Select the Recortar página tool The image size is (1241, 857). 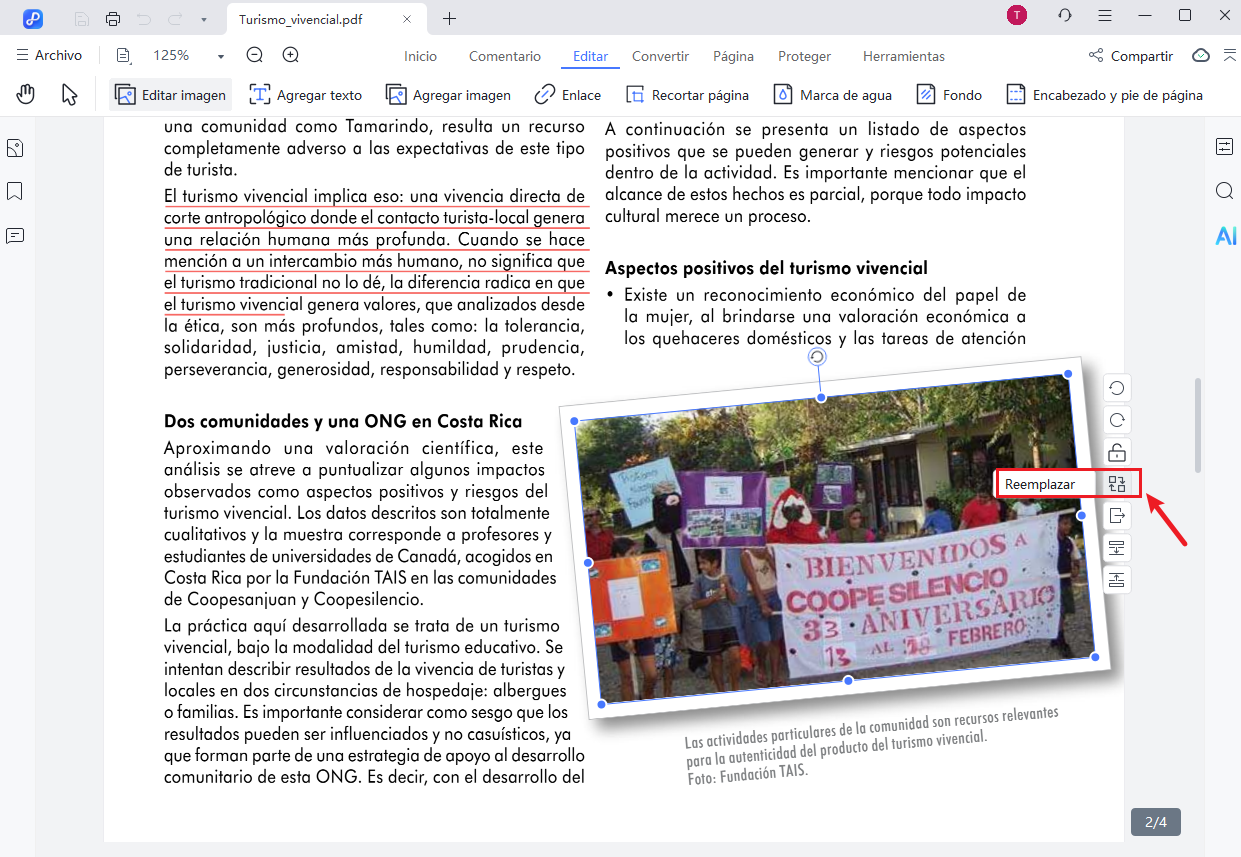click(x=687, y=94)
